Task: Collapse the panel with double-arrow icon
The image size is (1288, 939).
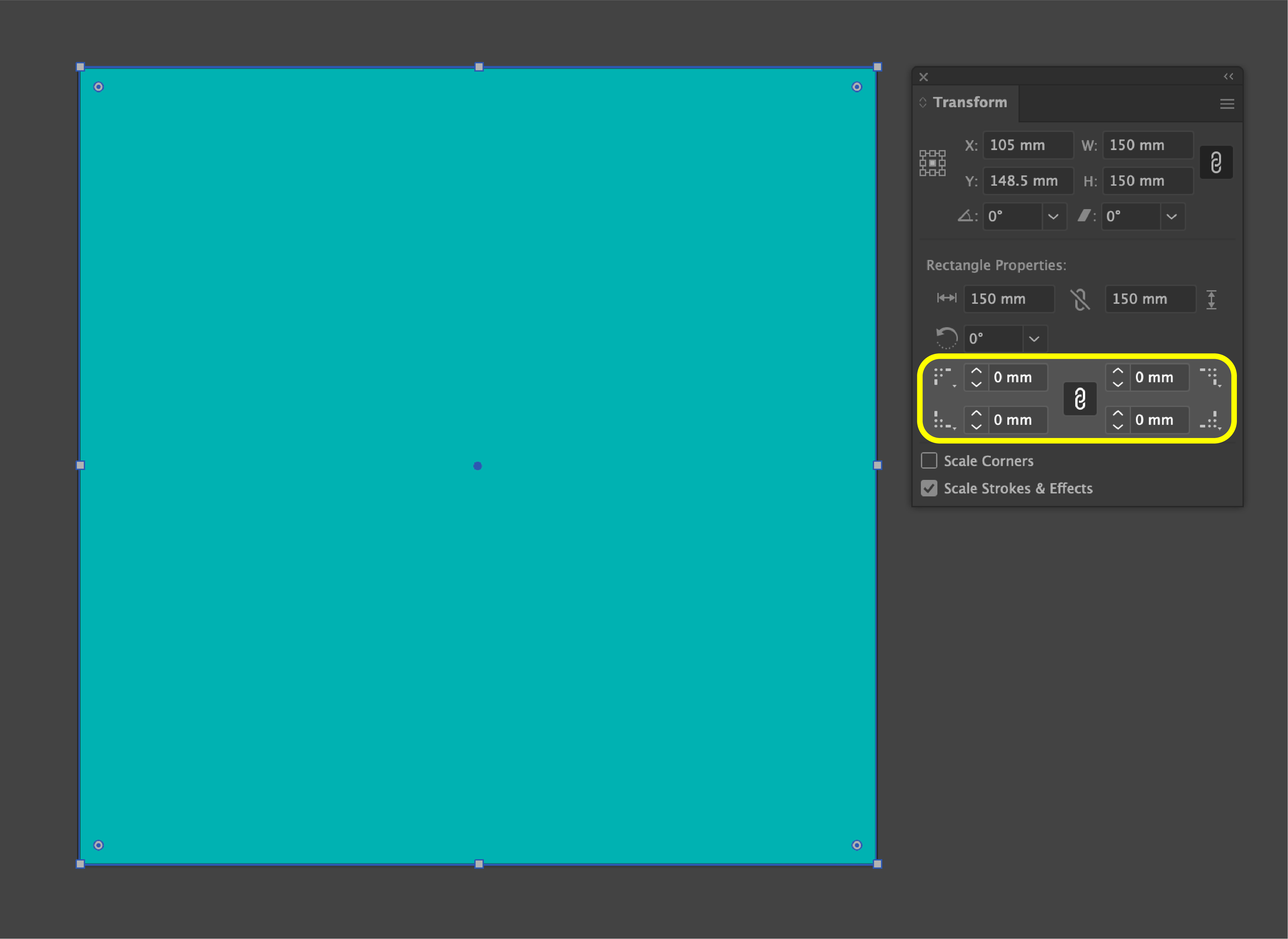Action: click(1228, 77)
